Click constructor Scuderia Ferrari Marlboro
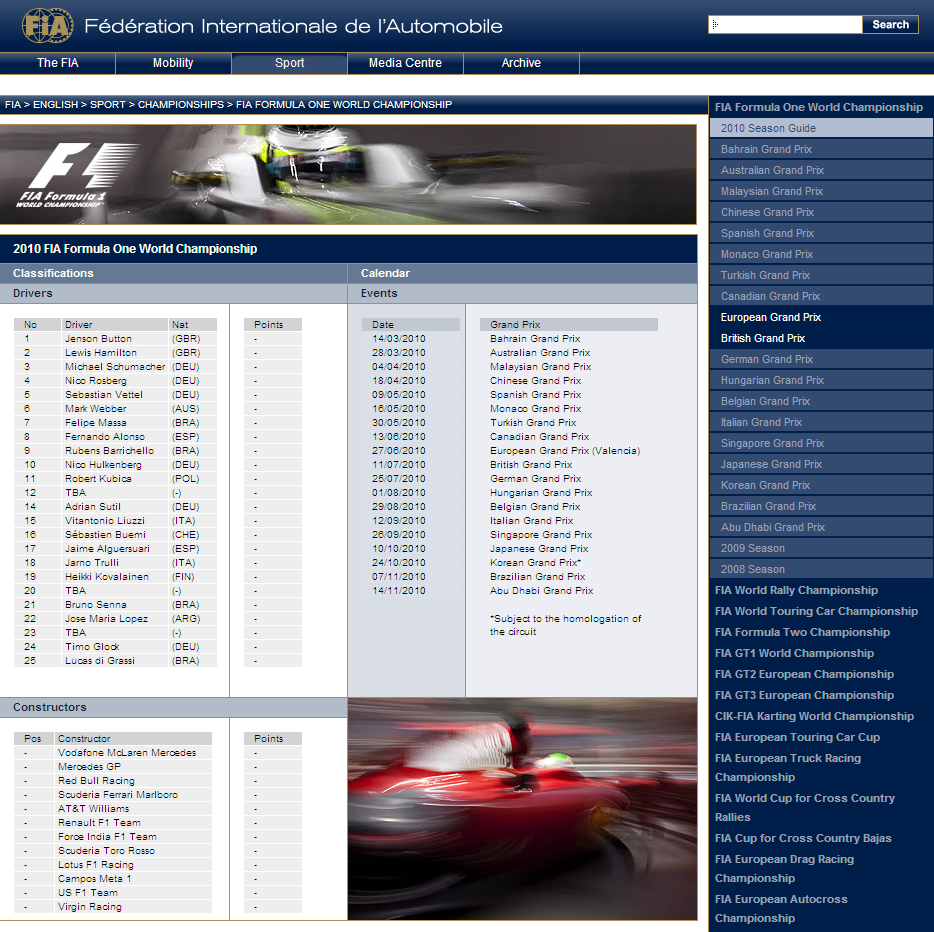934x932 pixels. 118,794
